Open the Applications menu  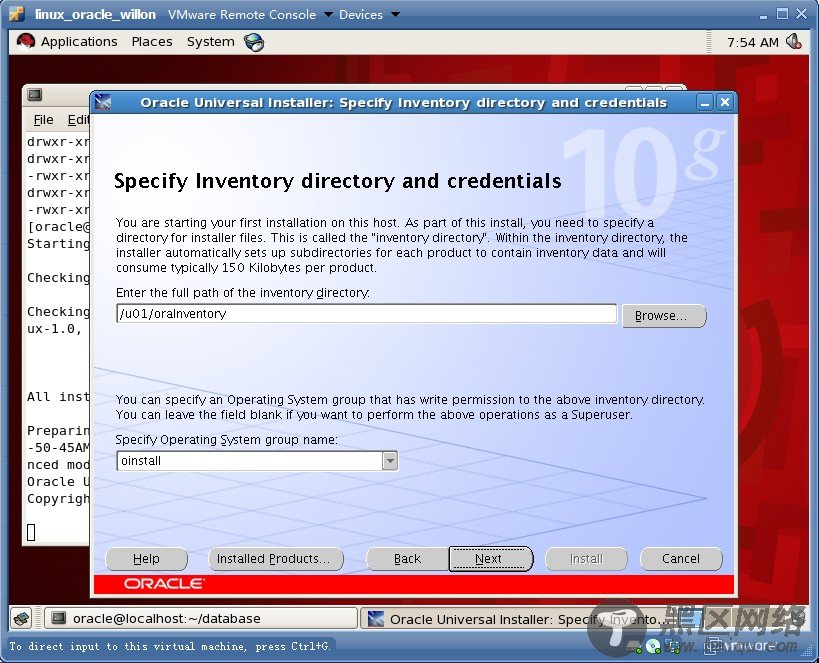pyautogui.click(x=79, y=42)
